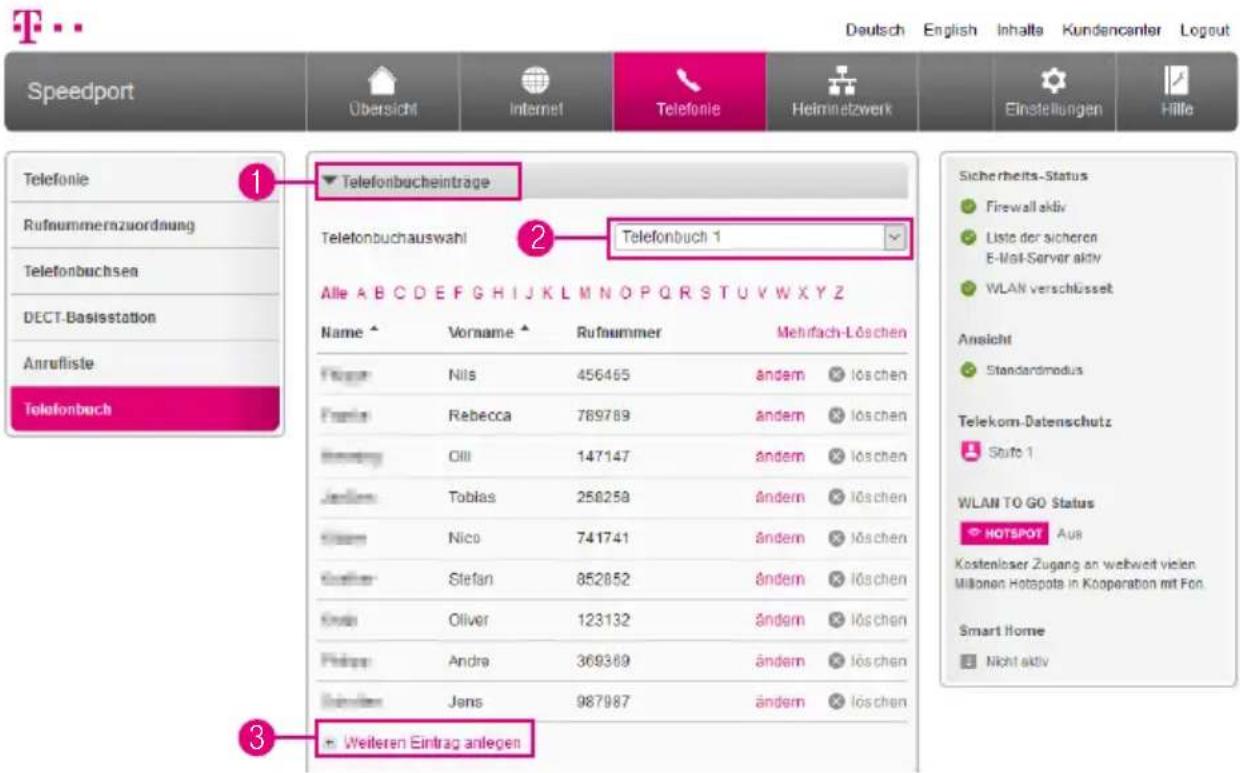Screen dimensions: 1240x773
Task: Select phone number 456465
Action: click(603, 375)
